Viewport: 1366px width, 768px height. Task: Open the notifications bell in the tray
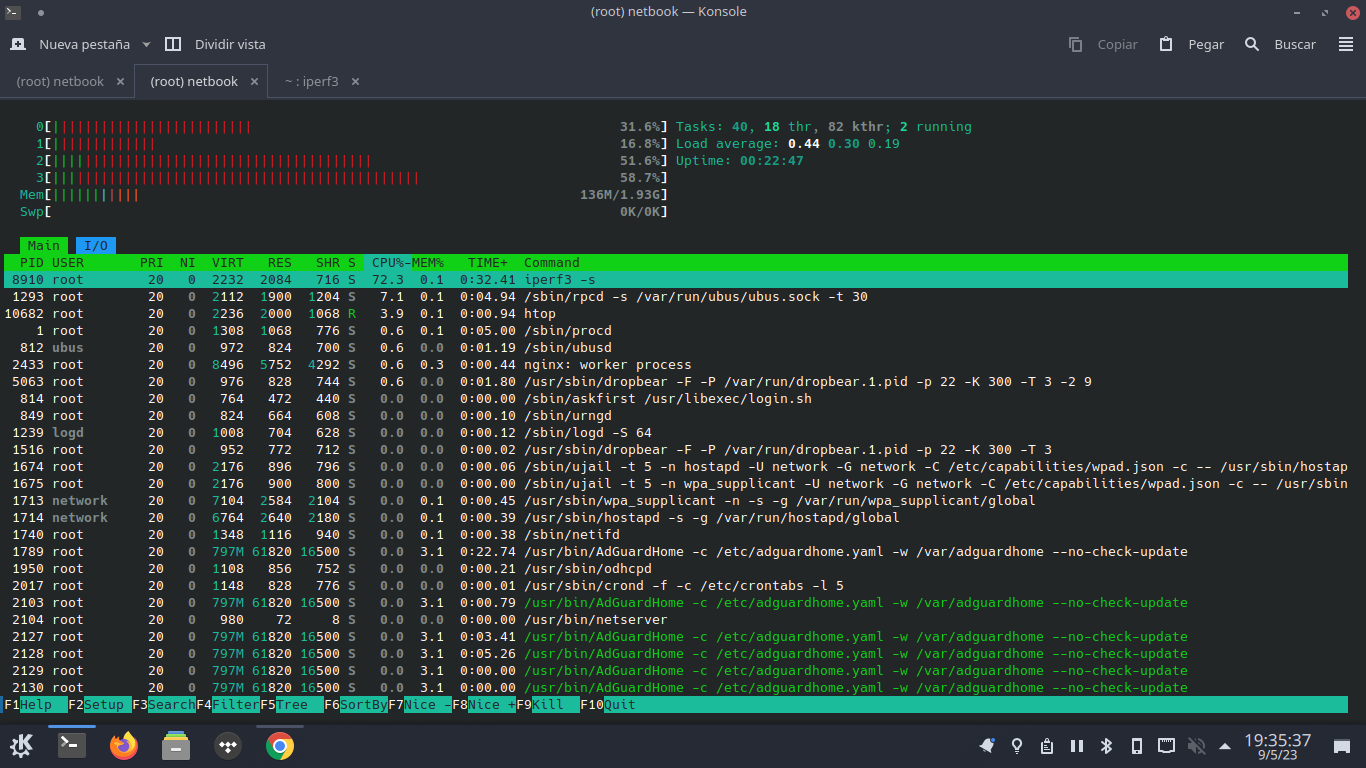tap(987, 746)
